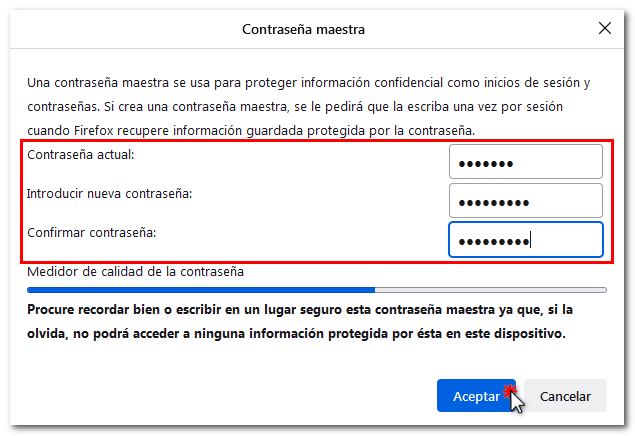The image size is (635, 436).
Task: Click the "Contraseña actual:" label
Action: tap(81, 155)
